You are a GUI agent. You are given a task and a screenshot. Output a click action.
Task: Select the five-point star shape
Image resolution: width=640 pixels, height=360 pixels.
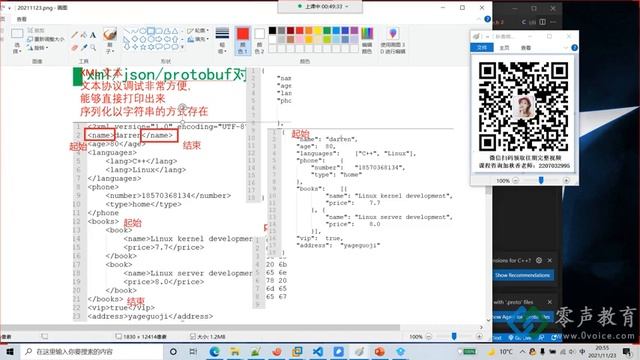(x=143, y=47)
